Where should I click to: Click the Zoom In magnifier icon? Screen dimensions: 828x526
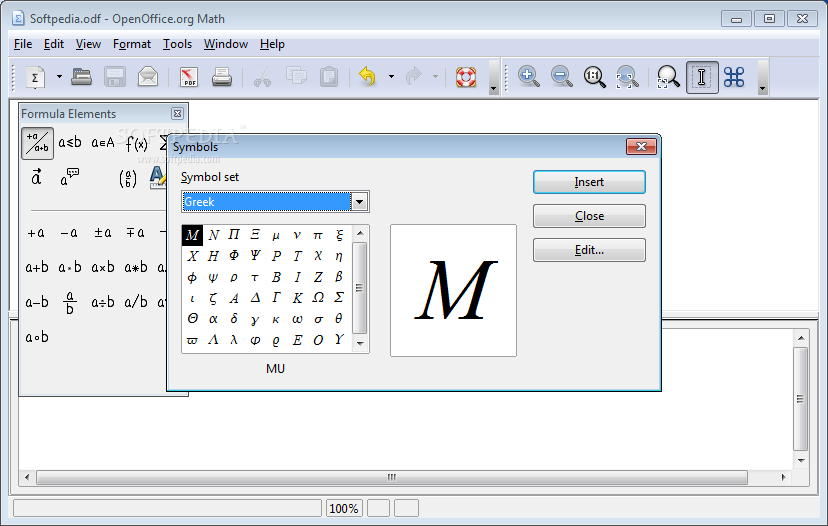pos(529,77)
